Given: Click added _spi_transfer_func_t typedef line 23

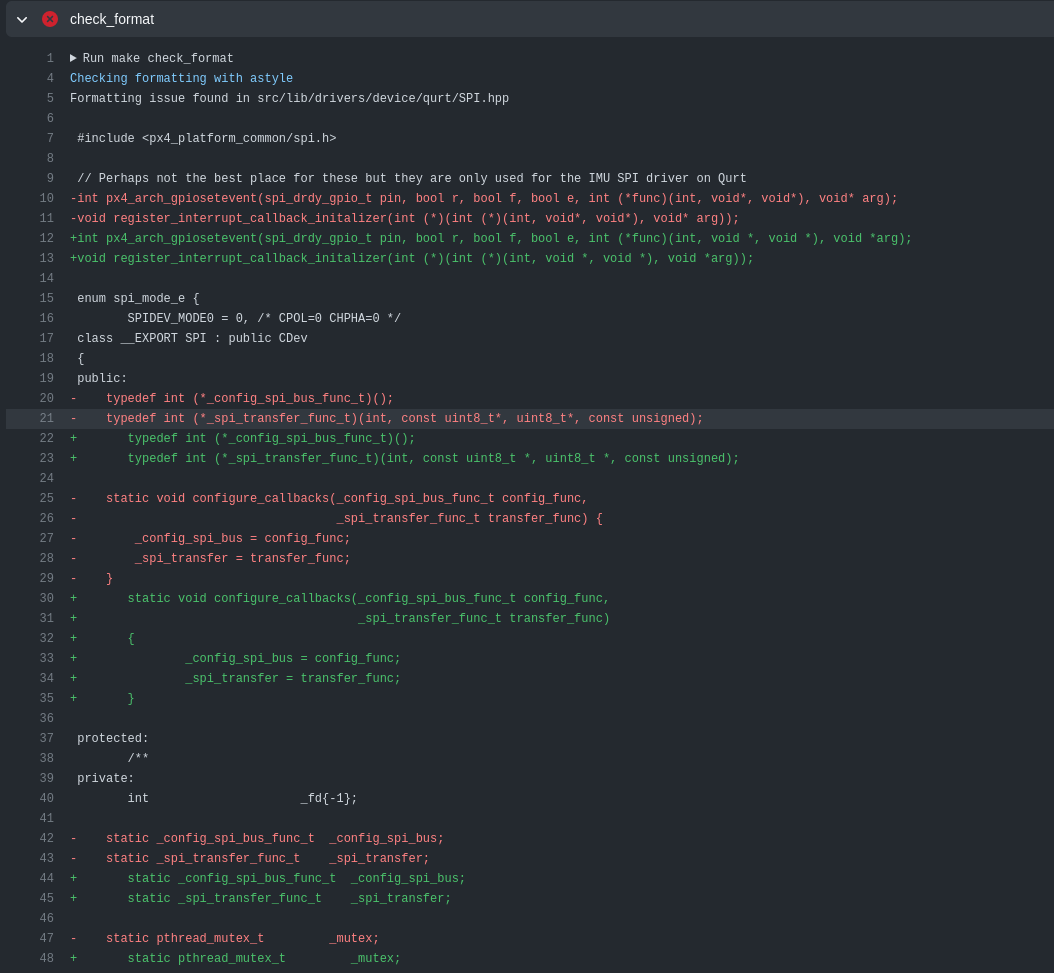Looking at the screenshot, I should tap(405, 458).
